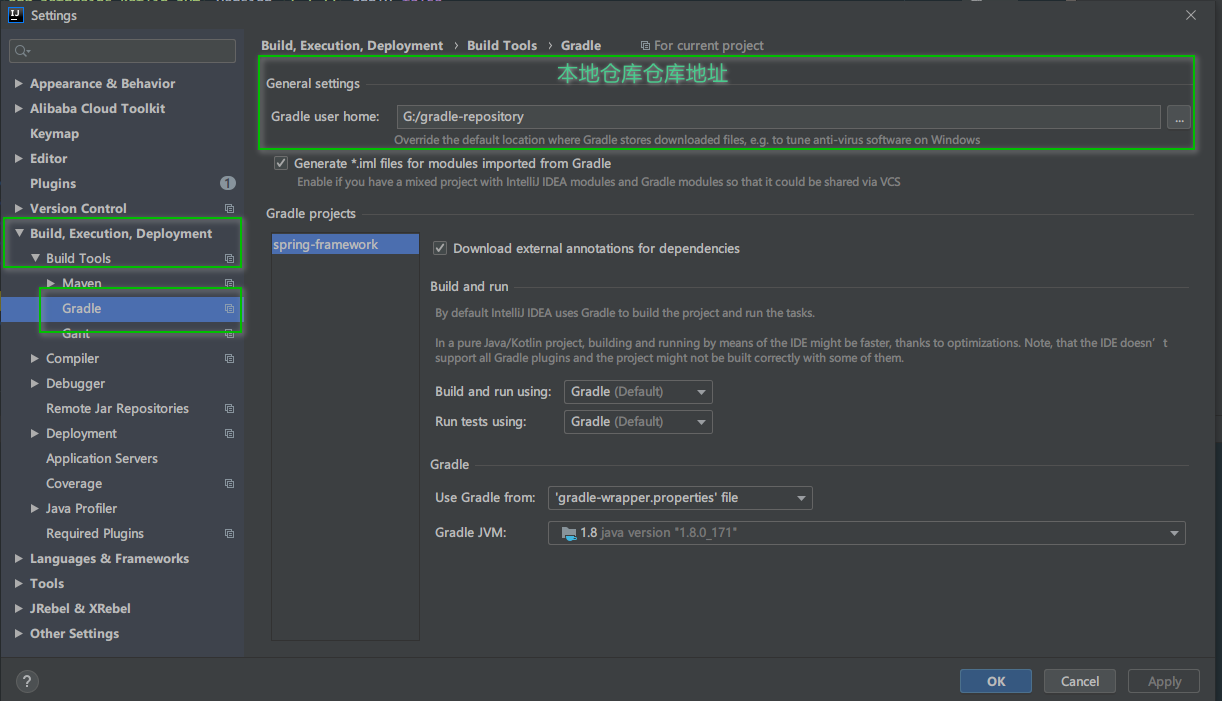Select Gradle in Build Tools tree
This screenshot has width=1222, height=701.
82,309
